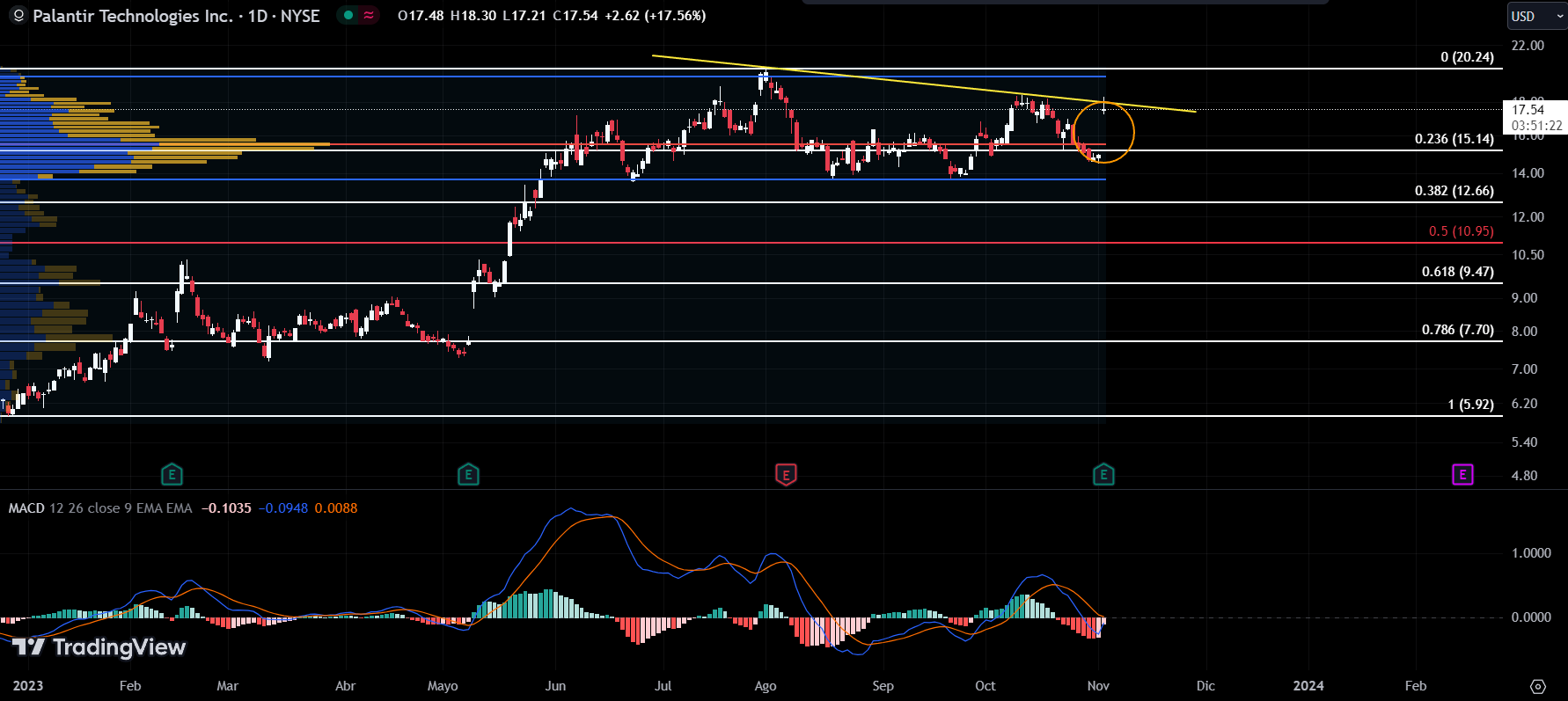Viewport: 1568px width, 701px height.
Task: Click the 2024 time axis label
Action: pos(1308,686)
